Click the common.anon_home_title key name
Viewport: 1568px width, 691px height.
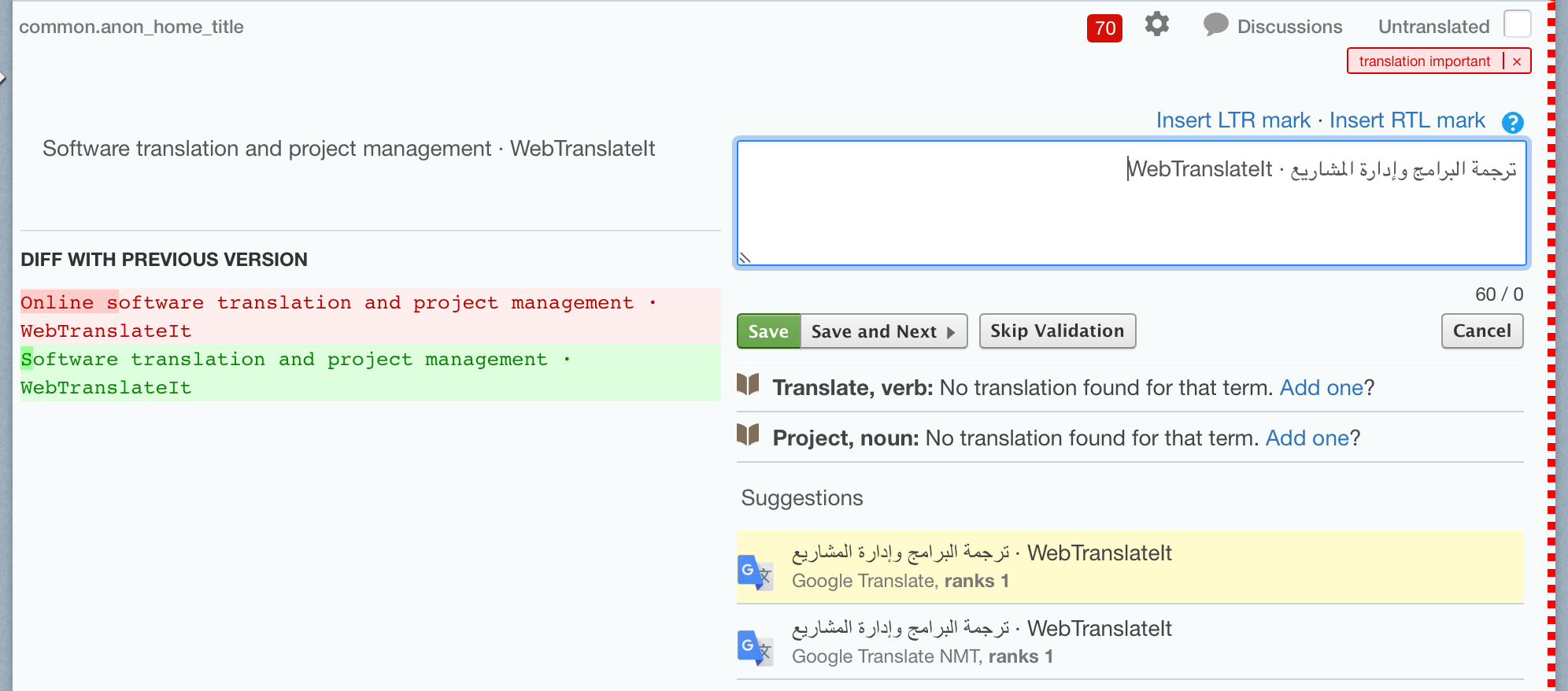(x=131, y=27)
